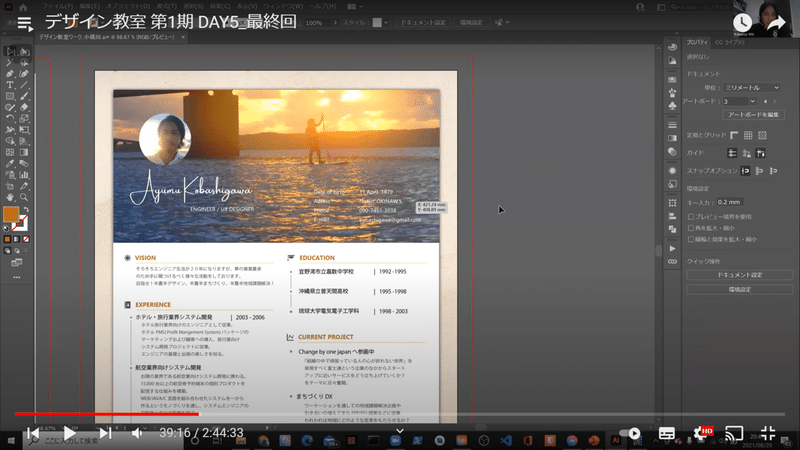Choose the Line Segment tool

pos(24,85)
